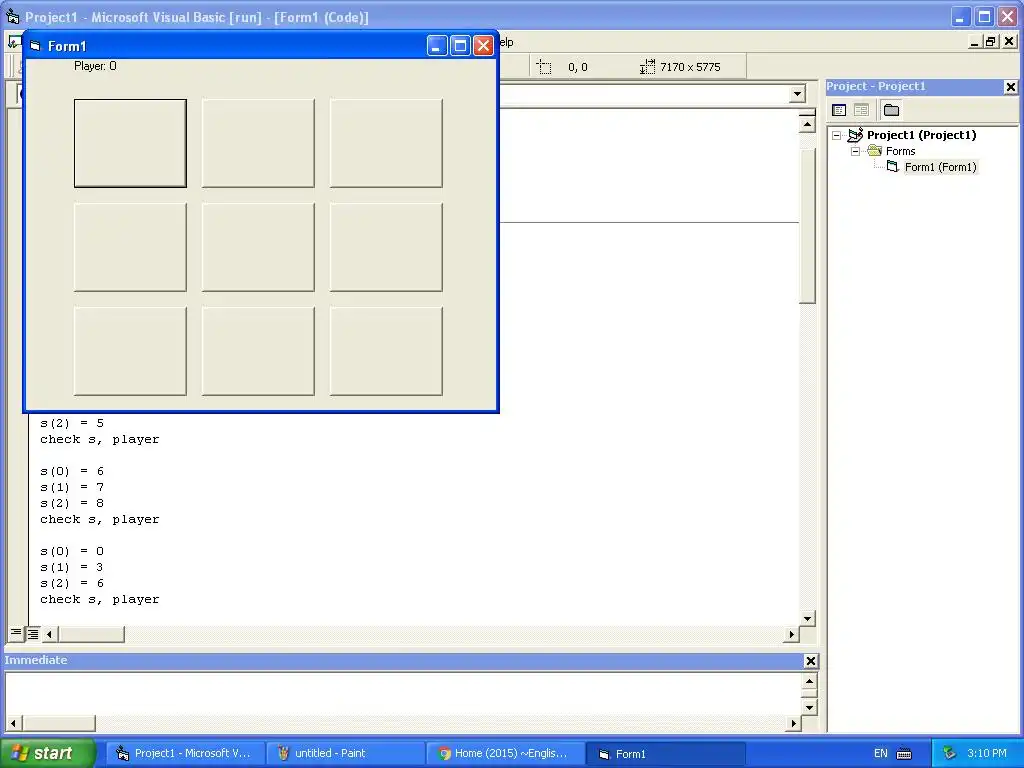Click the Form1 taskbar button
The width and height of the screenshot is (1024, 768).
click(x=666, y=754)
